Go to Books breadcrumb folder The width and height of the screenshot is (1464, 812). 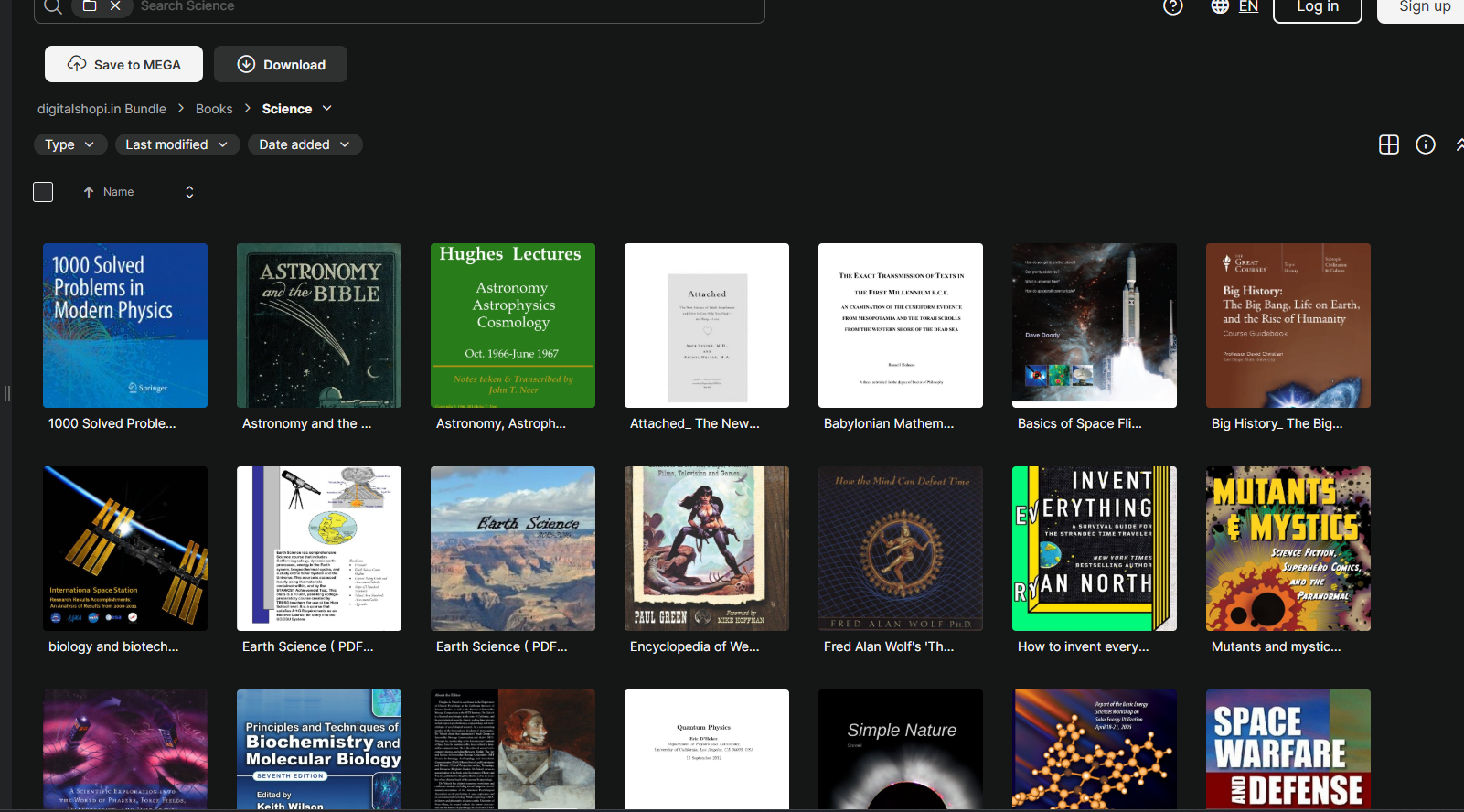click(x=214, y=109)
